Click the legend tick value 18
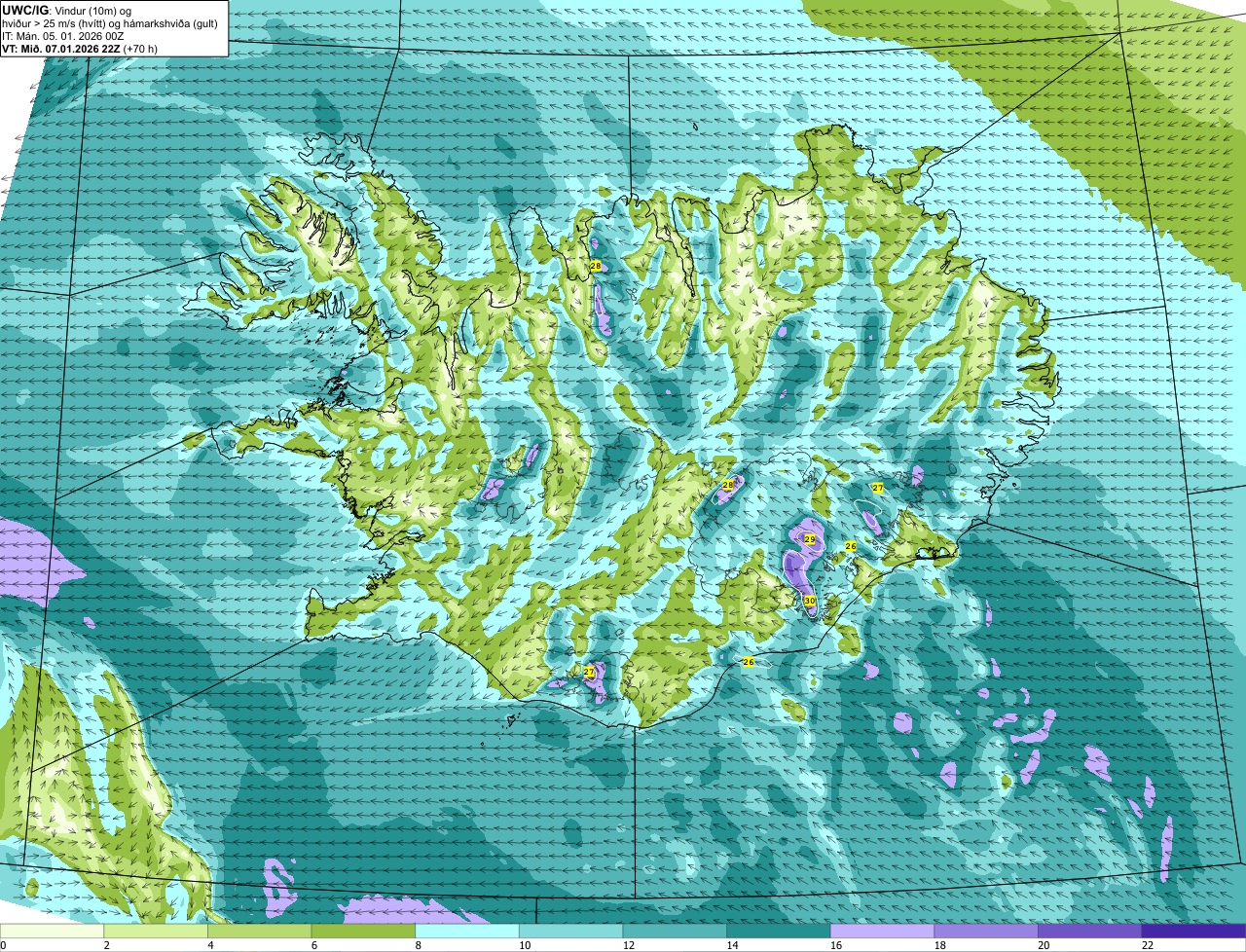This screenshot has height=952, width=1246. pyautogui.click(x=939, y=945)
